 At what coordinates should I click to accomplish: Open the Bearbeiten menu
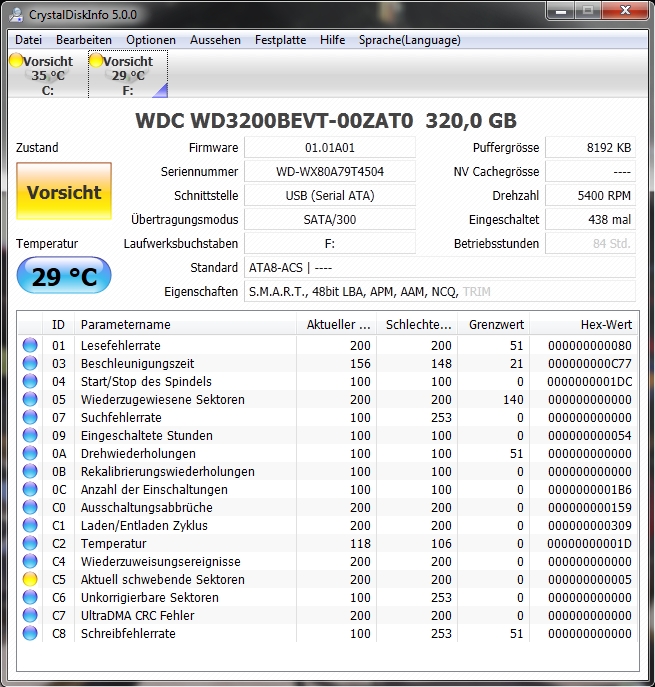click(84, 40)
